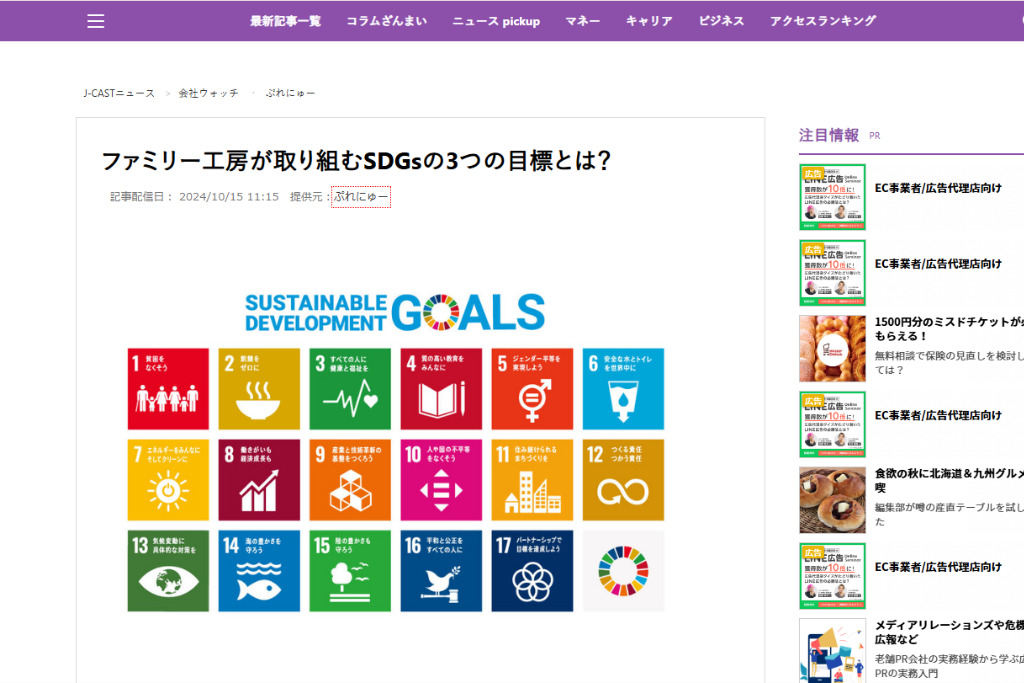Image resolution: width=1024 pixels, height=683 pixels.
Task: Click SDG goal 6 clean water tile
Action: click(623, 389)
